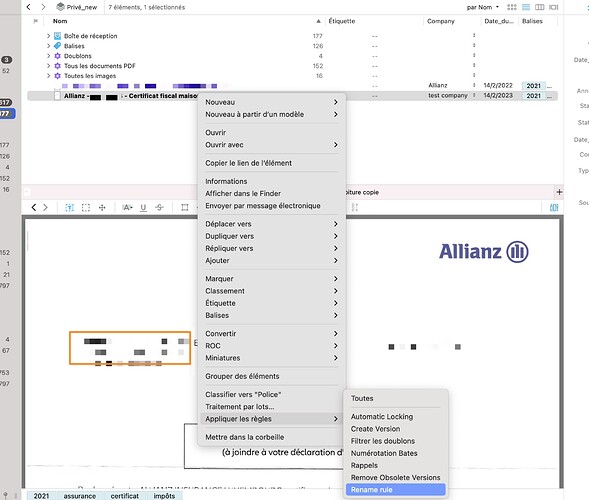
Task: Open the Convertir submenu
Action: [271, 334]
